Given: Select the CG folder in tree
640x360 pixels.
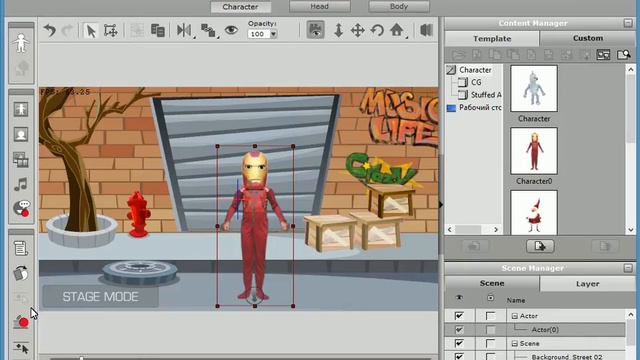Looking at the screenshot, I should [476, 82].
